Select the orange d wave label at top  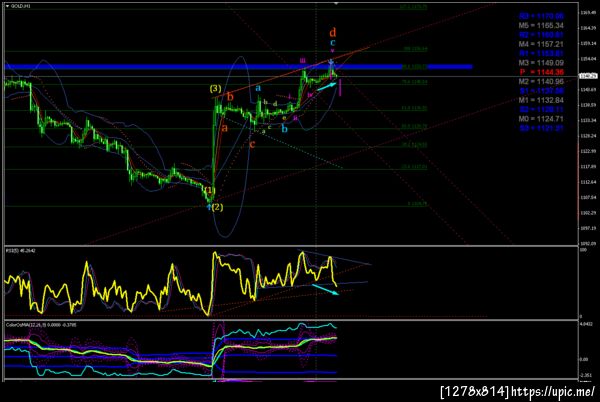(x=333, y=32)
